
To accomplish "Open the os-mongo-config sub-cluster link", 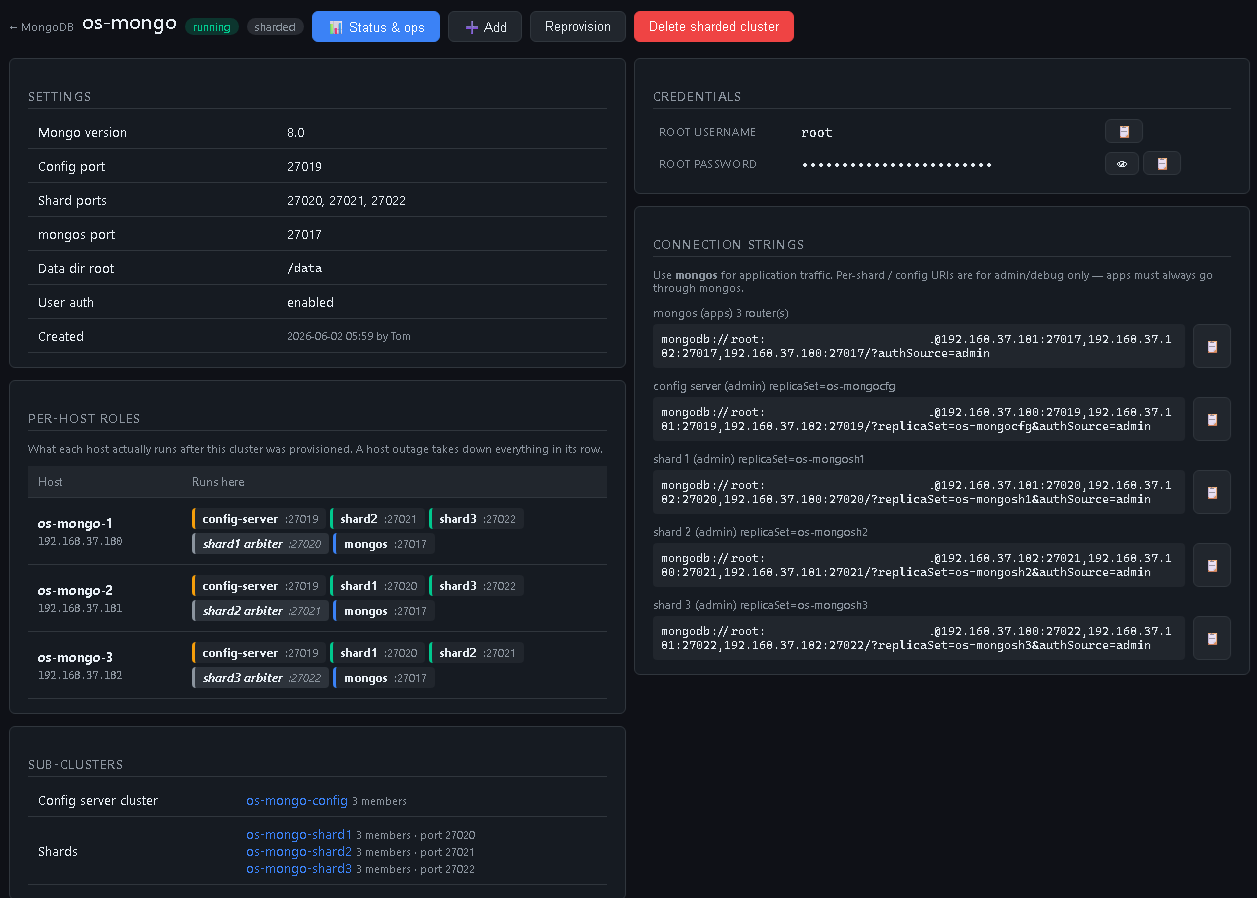I will tap(297, 801).
